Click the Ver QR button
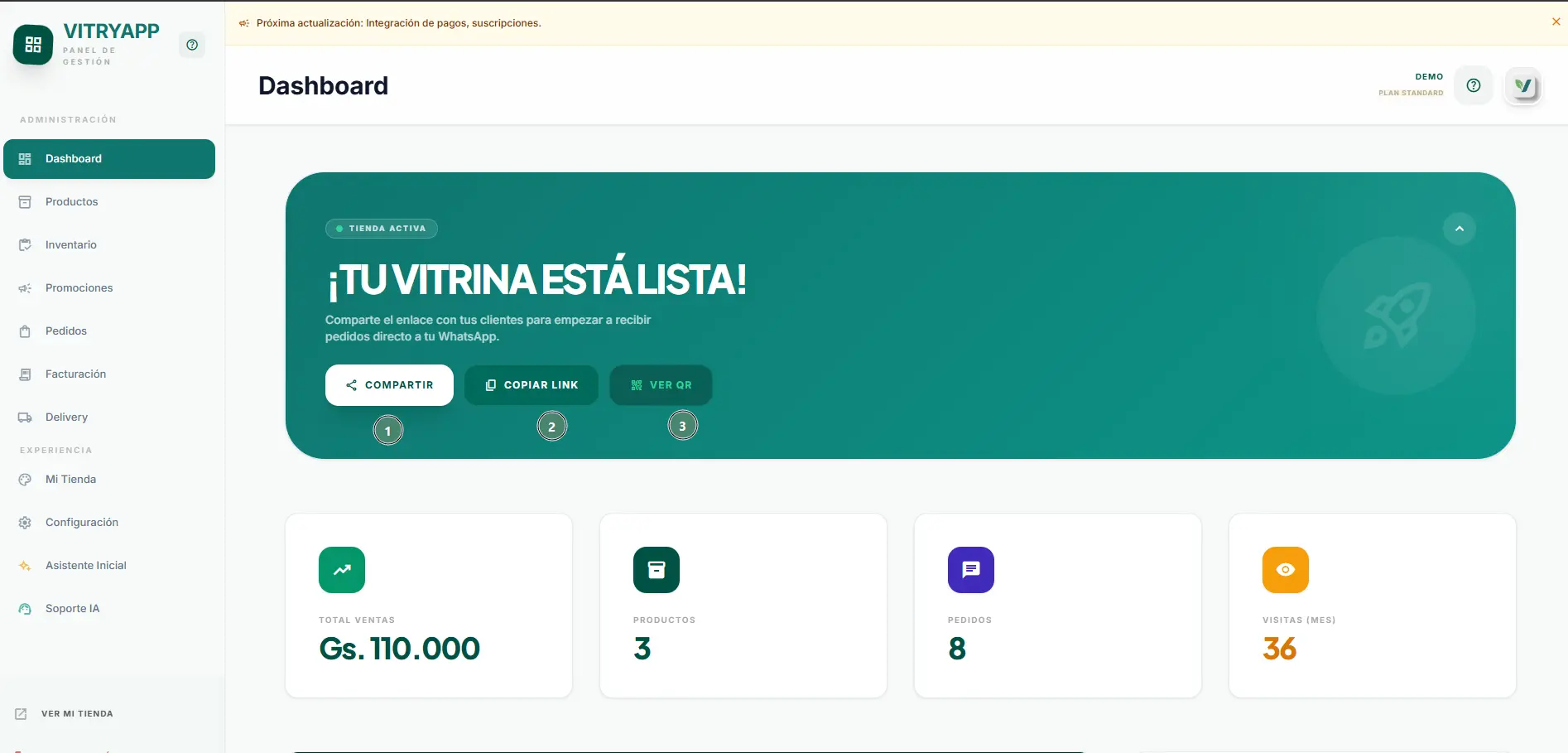 point(661,385)
